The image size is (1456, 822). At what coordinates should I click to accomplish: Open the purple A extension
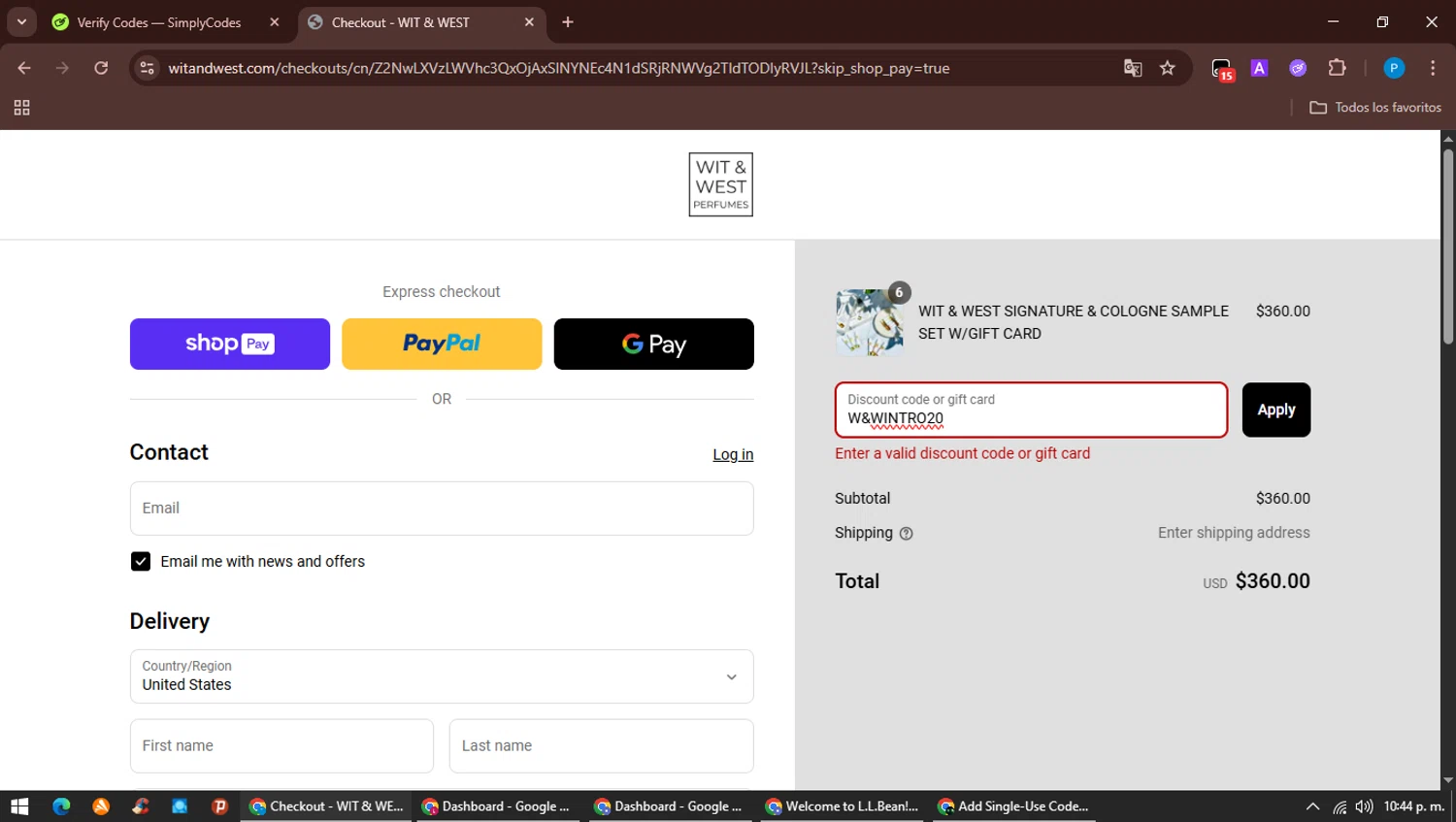1260,68
